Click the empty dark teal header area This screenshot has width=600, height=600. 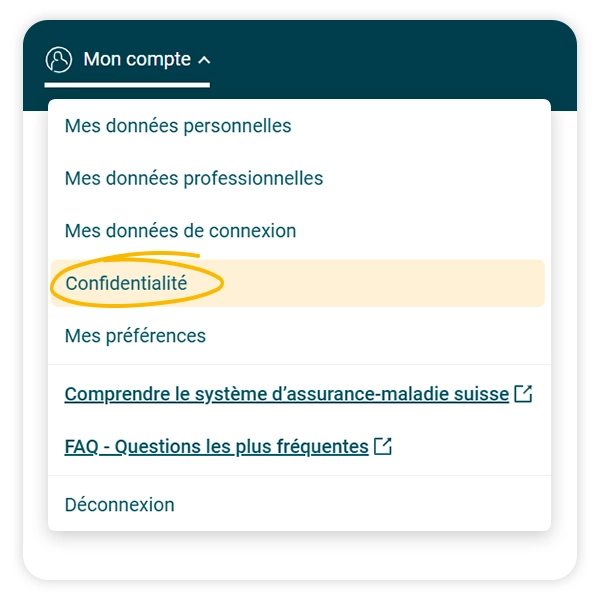click(400, 60)
